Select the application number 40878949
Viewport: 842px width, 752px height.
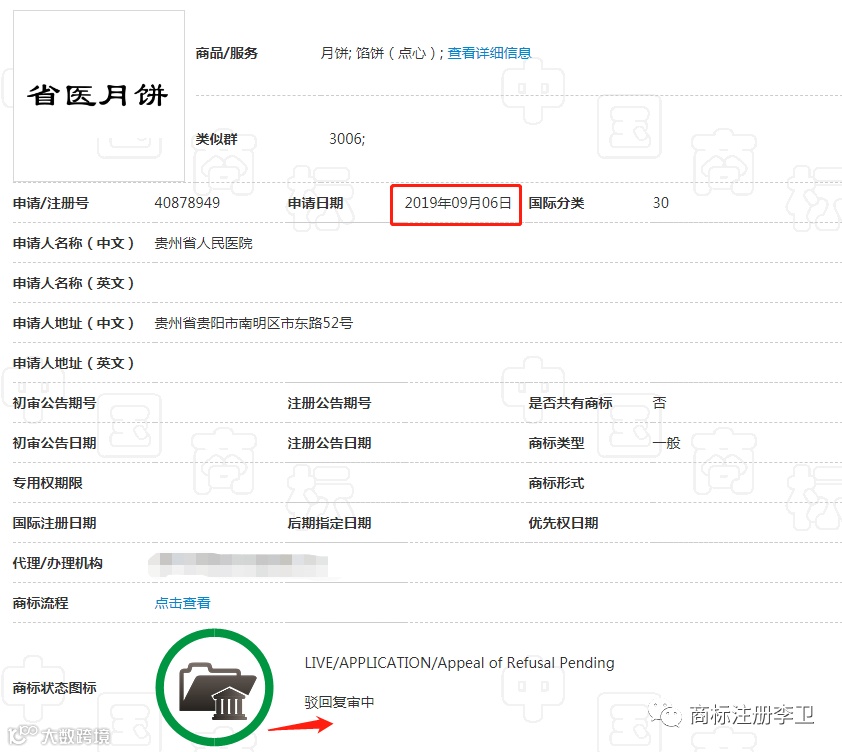(187, 203)
